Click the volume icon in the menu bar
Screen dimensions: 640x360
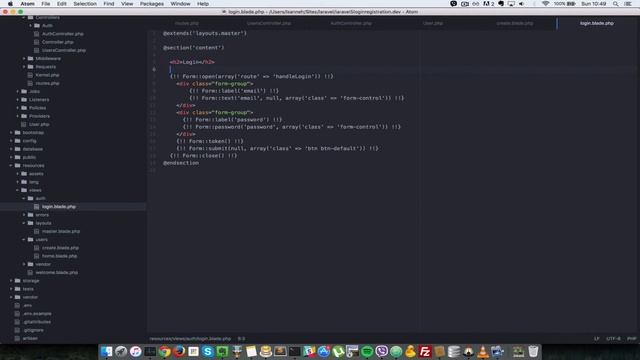tap(521, 4)
